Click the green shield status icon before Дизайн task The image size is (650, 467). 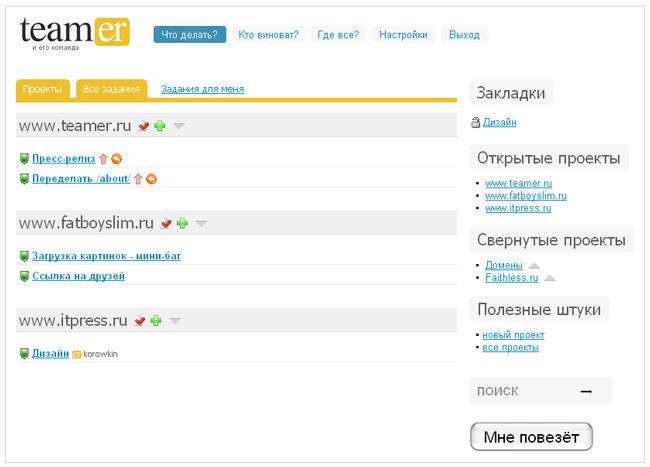click(25, 354)
